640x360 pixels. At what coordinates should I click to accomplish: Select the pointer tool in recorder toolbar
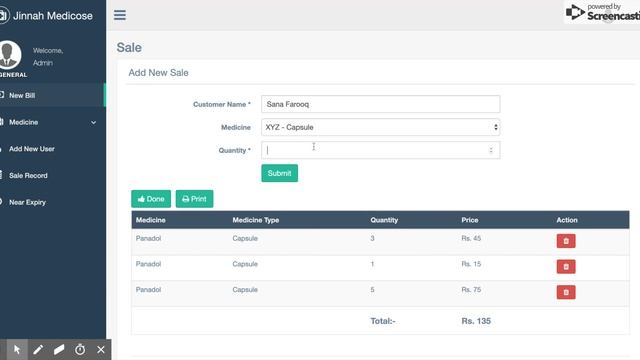[17, 350]
